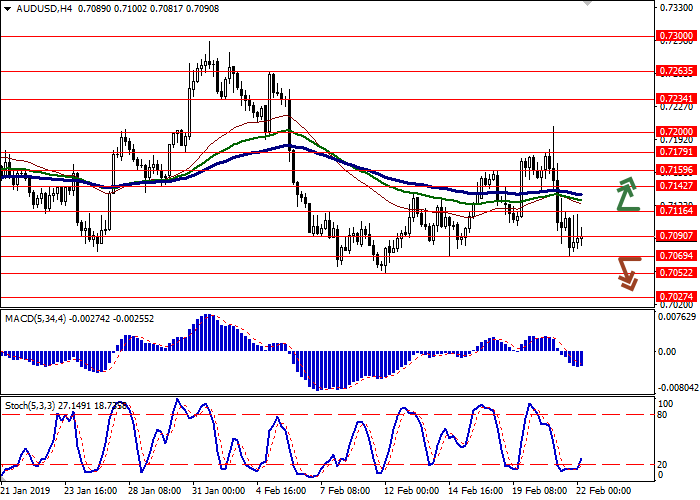Click the 7 Feb 08:00 date label
The width and height of the screenshot is (700, 500).
click(344, 491)
